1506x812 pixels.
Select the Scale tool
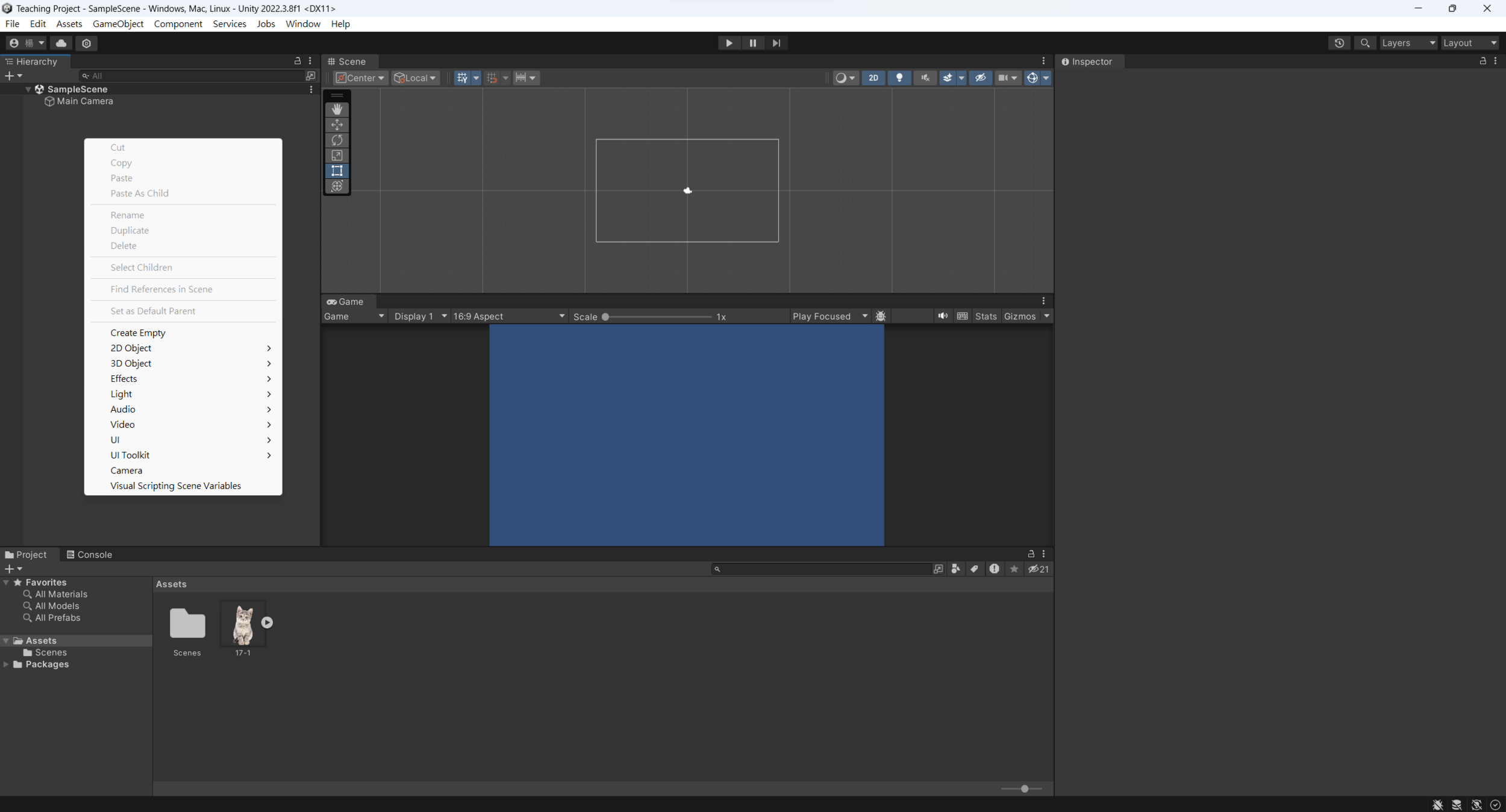(337, 155)
